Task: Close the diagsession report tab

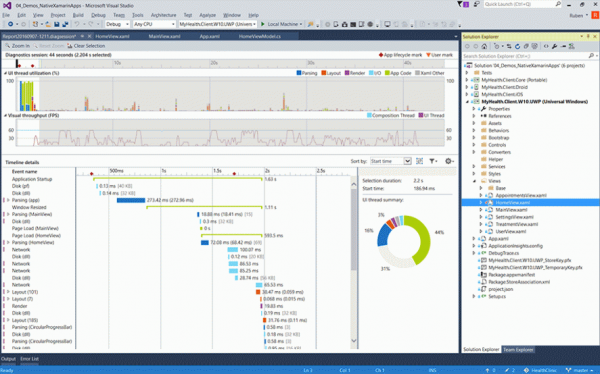Action: coord(89,36)
